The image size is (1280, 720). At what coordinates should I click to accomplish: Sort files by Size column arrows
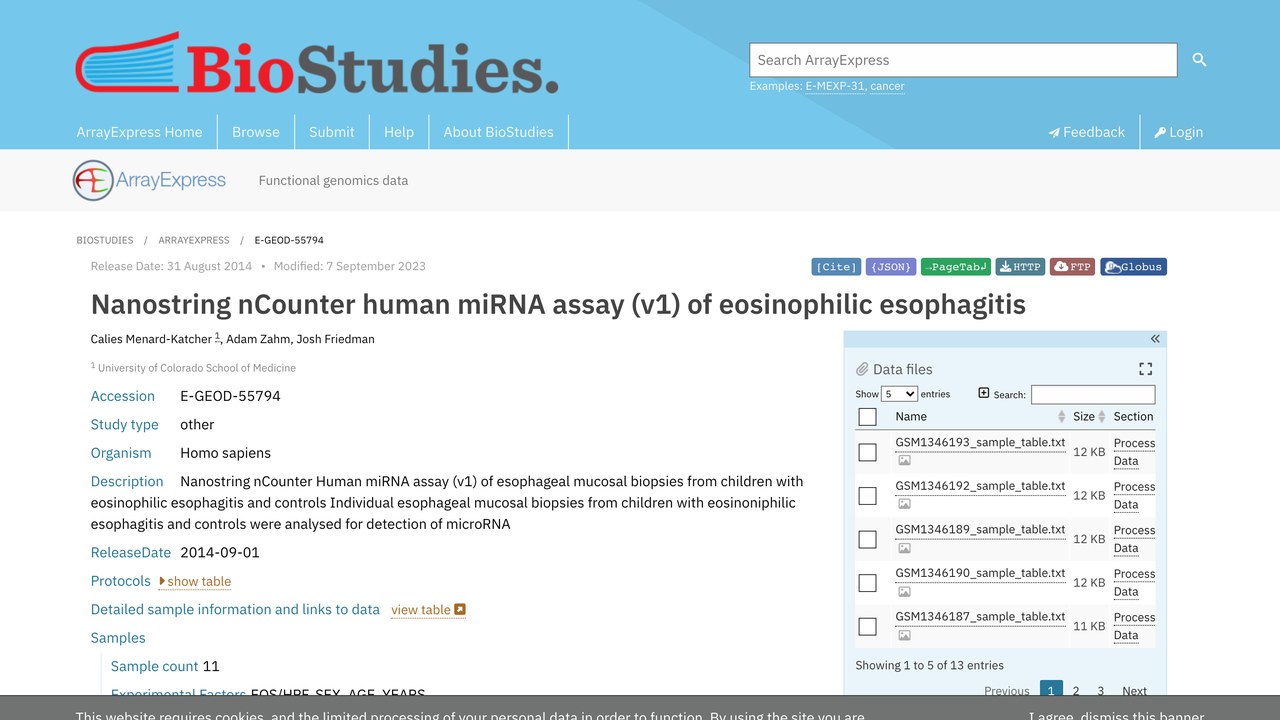(1101, 416)
